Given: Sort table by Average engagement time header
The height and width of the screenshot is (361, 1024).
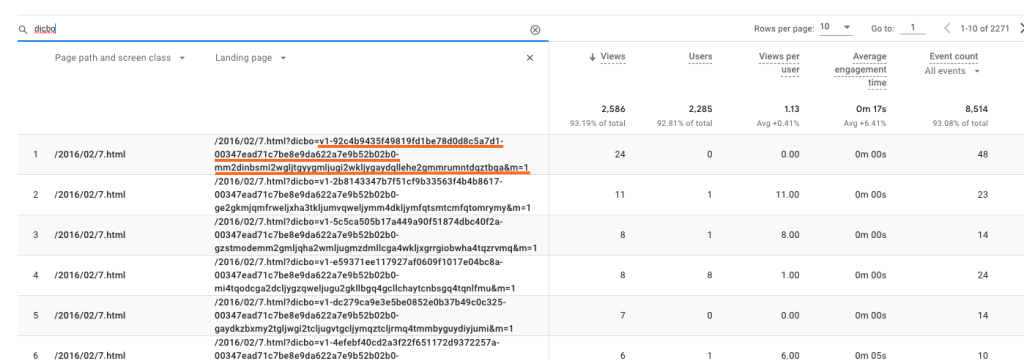Looking at the screenshot, I should coord(860,70).
